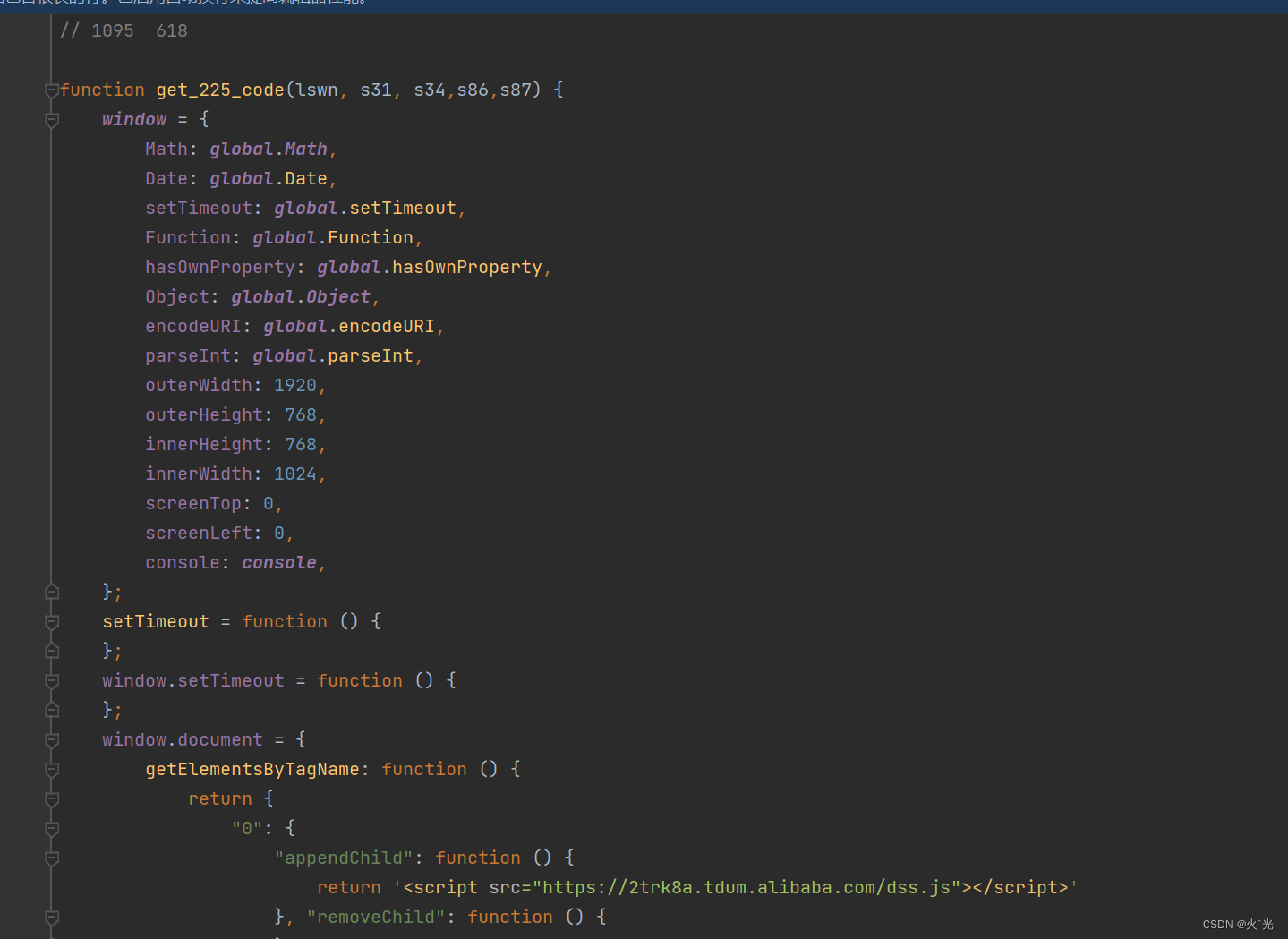The width and height of the screenshot is (1288, 939).
Task: Click the parameter 'lswn'
Action: [x=317, y=90]
